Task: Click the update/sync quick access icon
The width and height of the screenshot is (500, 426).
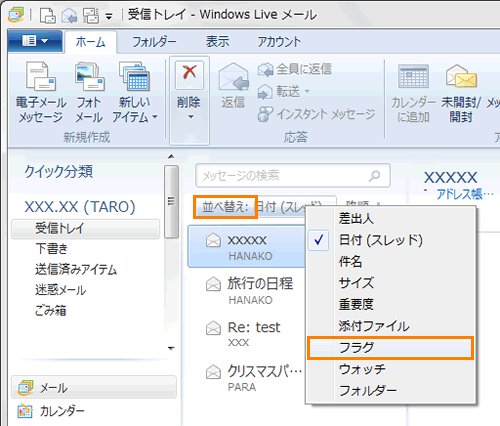Action: tap(91, 15)
